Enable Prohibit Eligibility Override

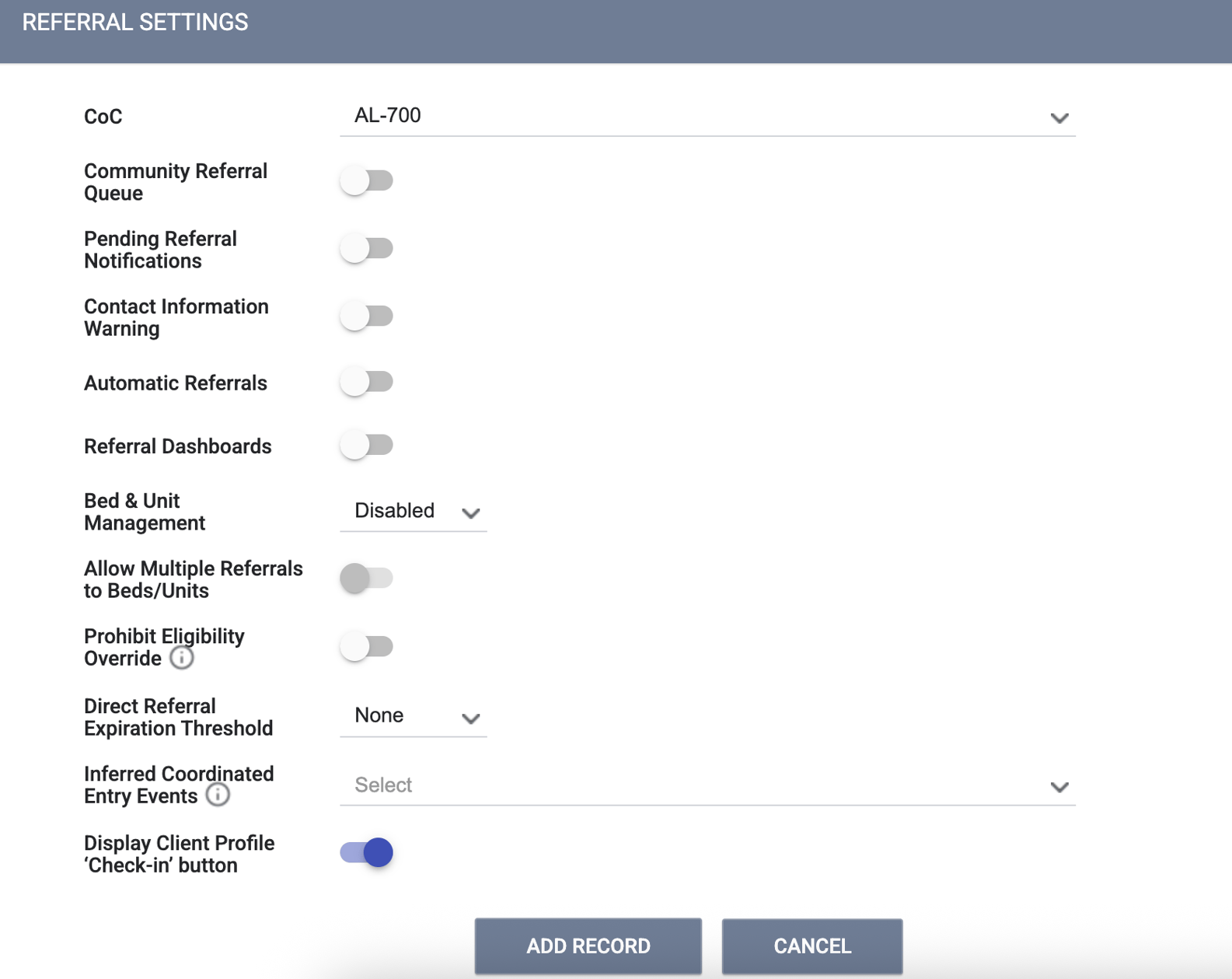point(368,645)
